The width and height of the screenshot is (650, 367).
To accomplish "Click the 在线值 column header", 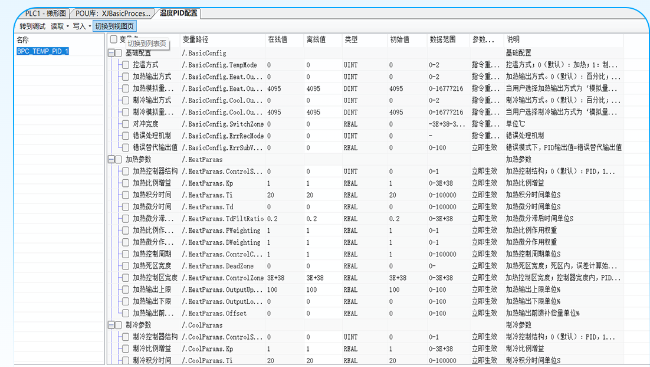I will [277, 39].
